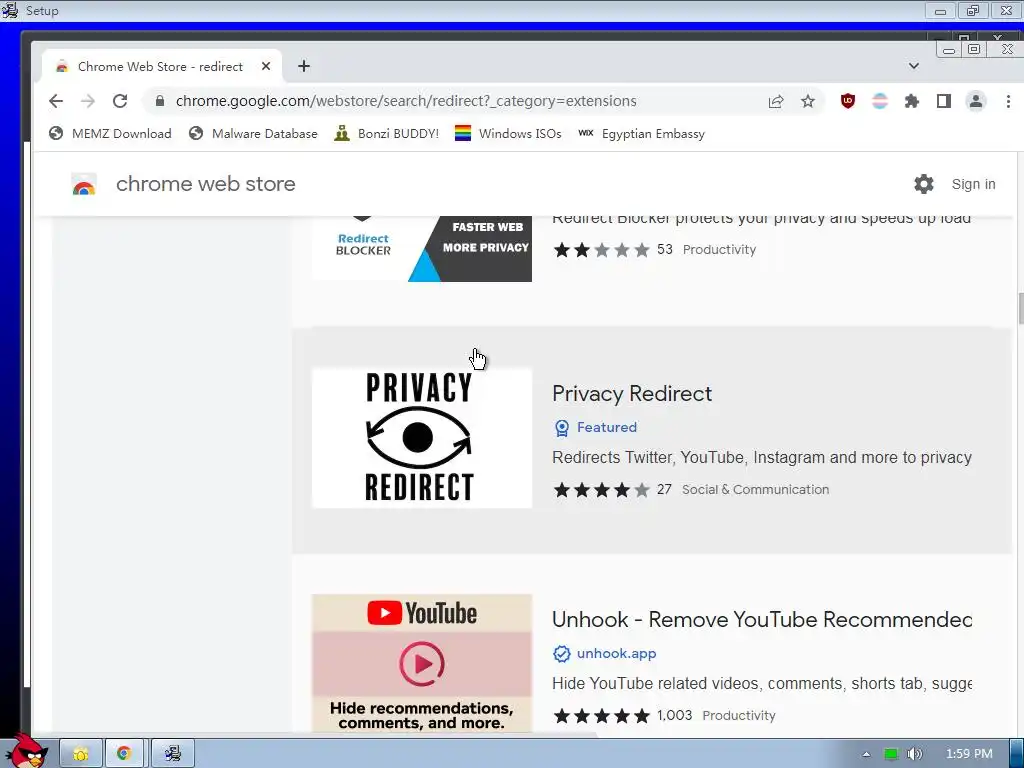Open the uBlock Origin extension icon

pyautogui.click(x=848, y=101)
